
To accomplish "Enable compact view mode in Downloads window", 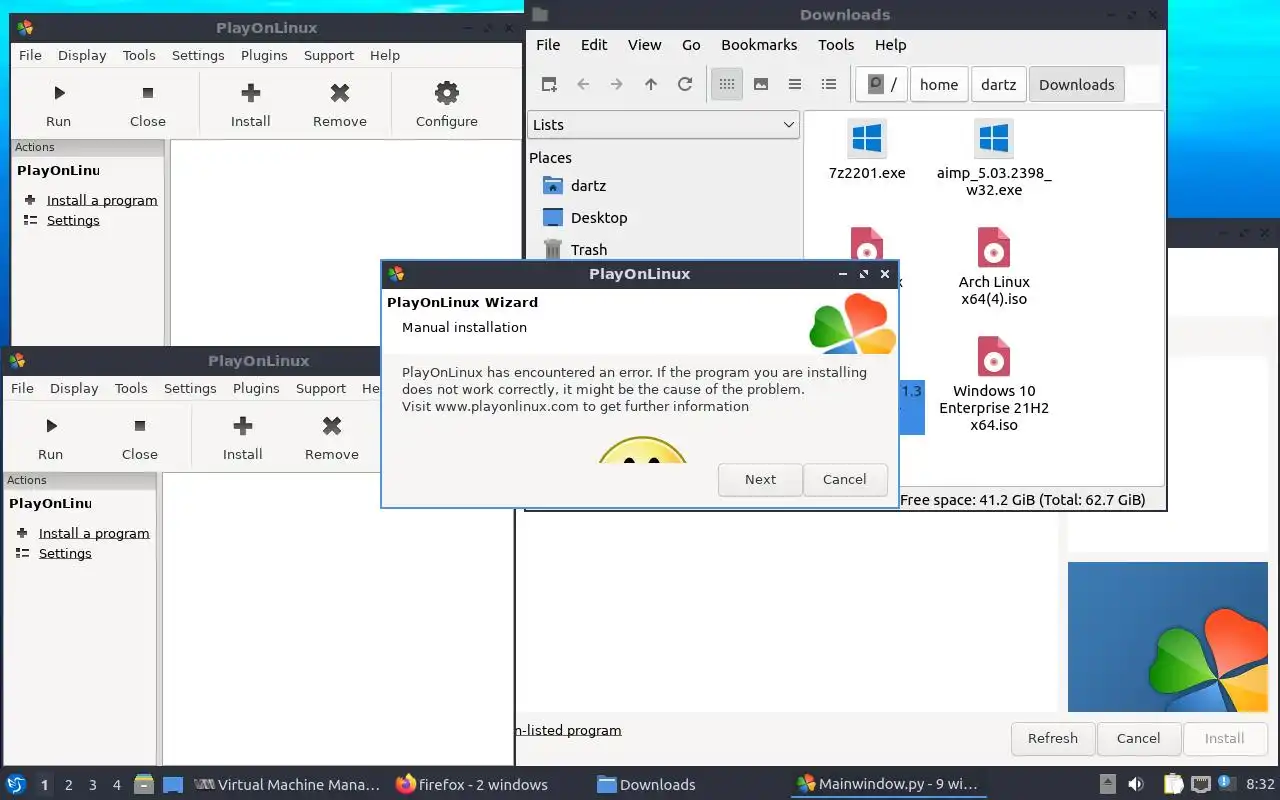I will (x=795, y=85).
